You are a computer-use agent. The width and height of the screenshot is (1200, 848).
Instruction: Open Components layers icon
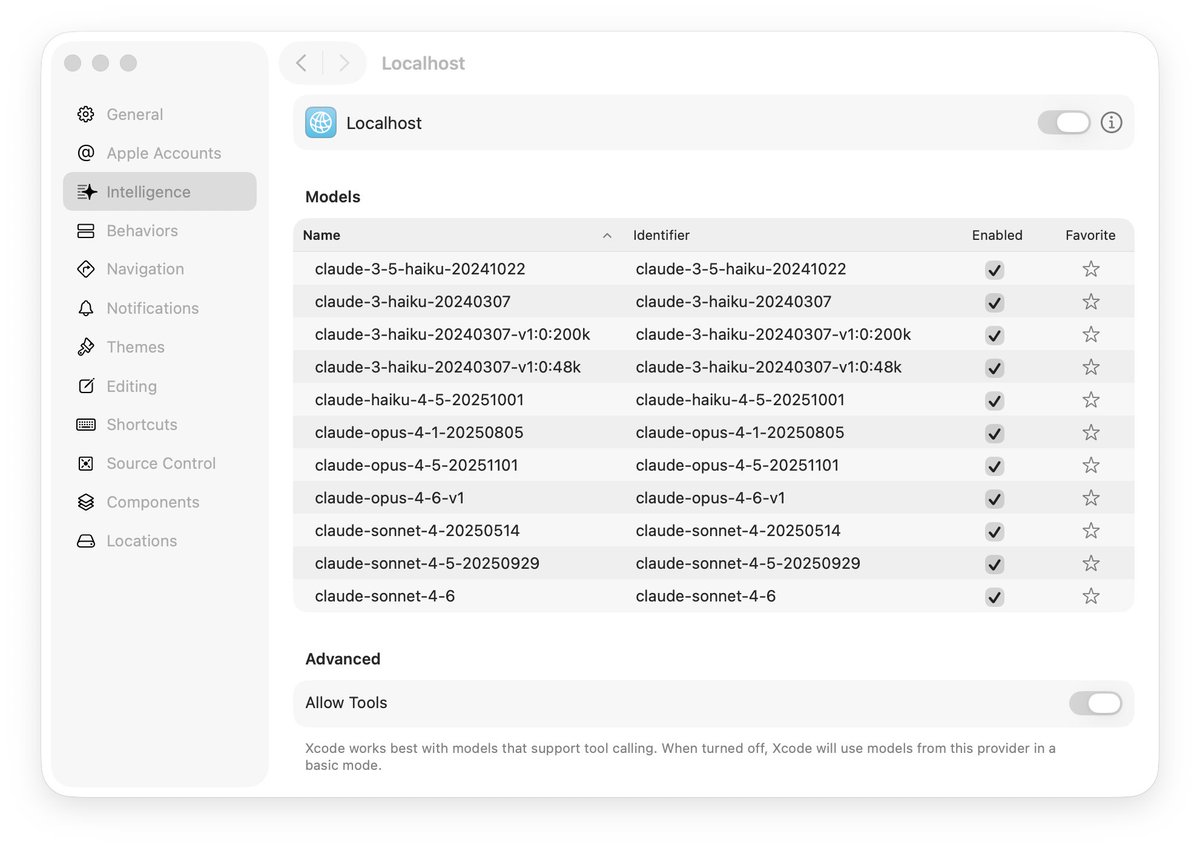click(86, 502)
